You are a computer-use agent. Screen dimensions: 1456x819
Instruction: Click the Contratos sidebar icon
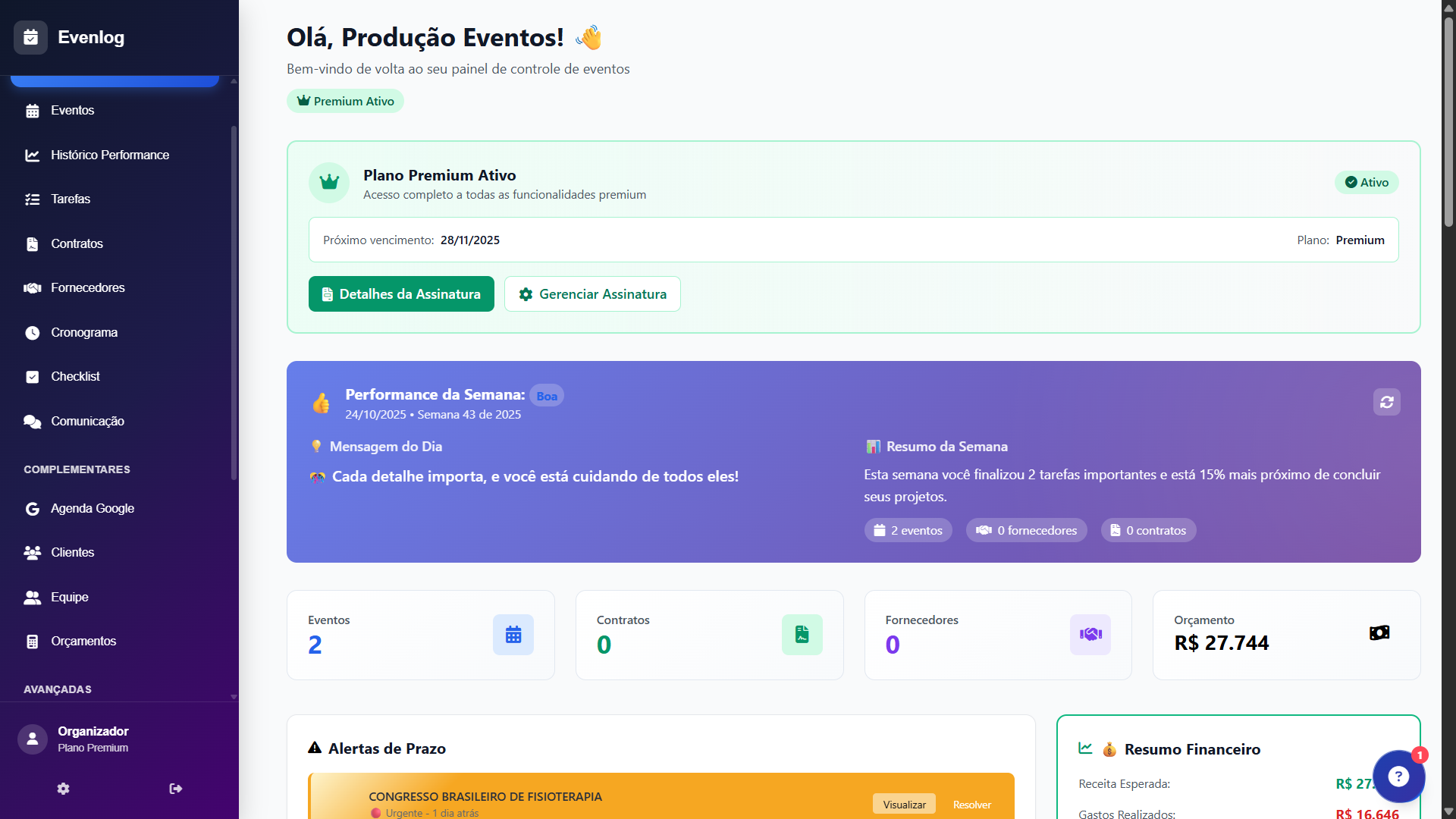point(32,243)
